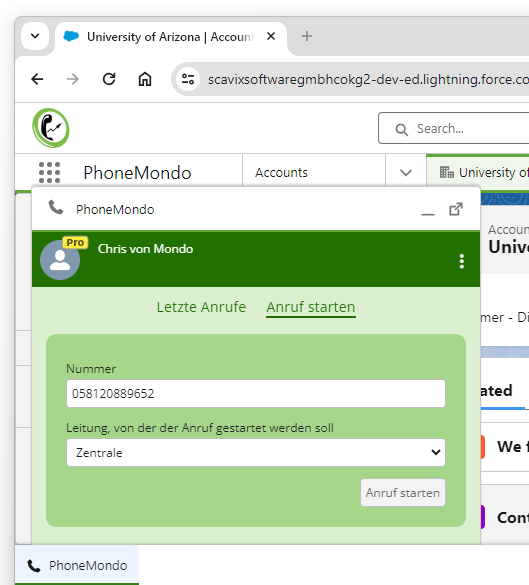Open the browser home page
This screenshot has width=529, height=585.
point(145,79)
